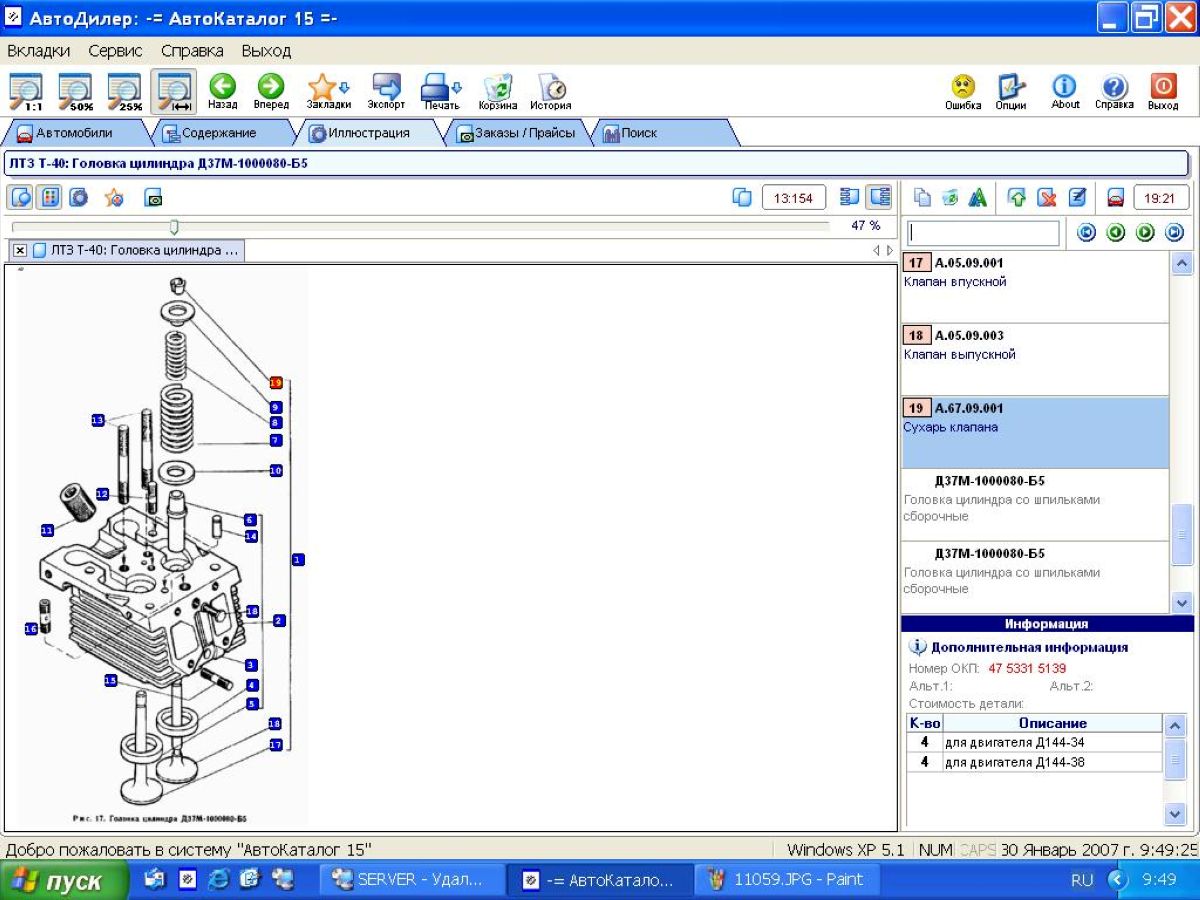Open the Корзина (basket) toolbar icon
This screenshot has height=900, width=1200.
(497, 87)
